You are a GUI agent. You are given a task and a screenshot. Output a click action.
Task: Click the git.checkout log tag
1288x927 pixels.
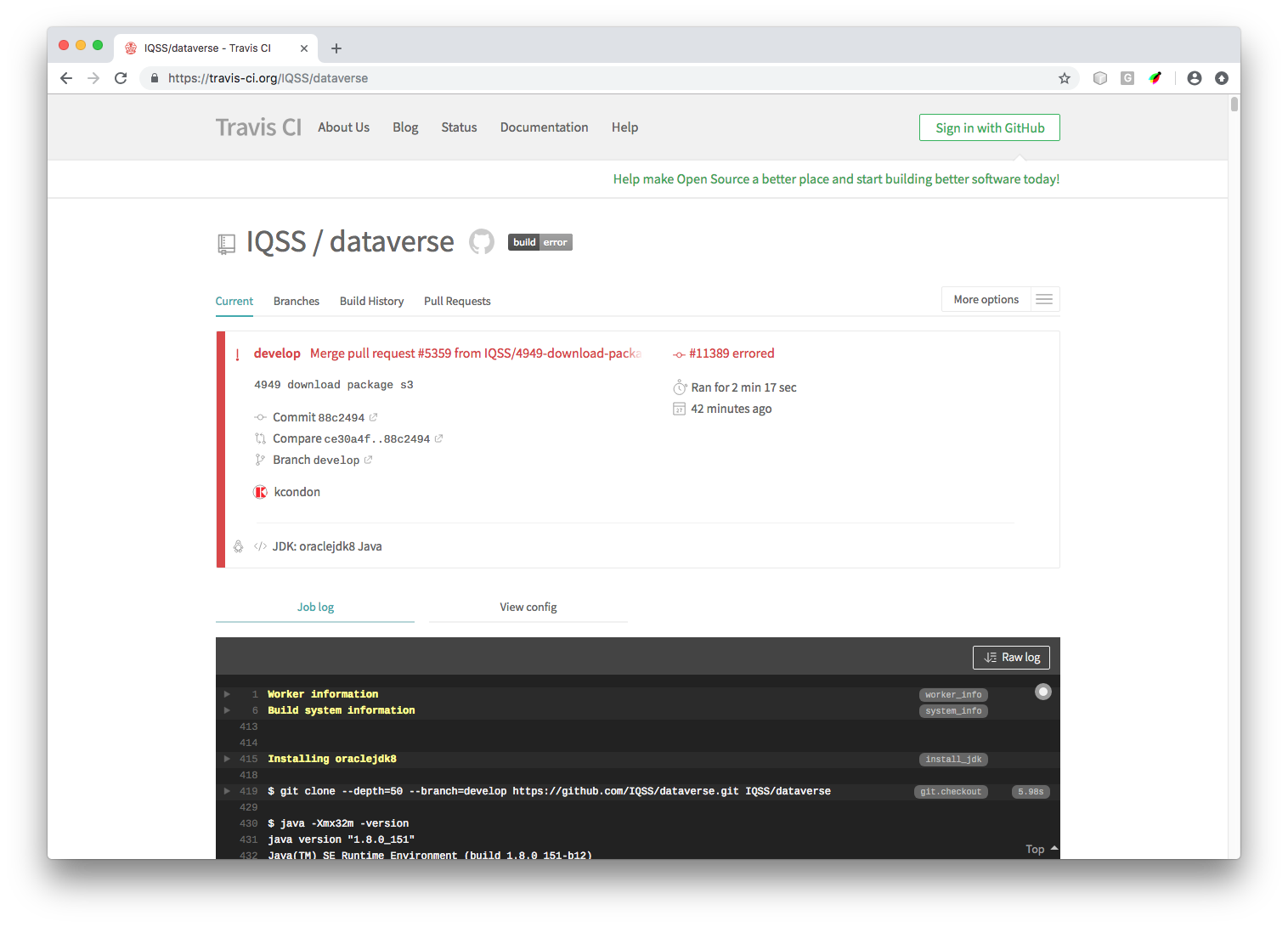tap(951, 792)
